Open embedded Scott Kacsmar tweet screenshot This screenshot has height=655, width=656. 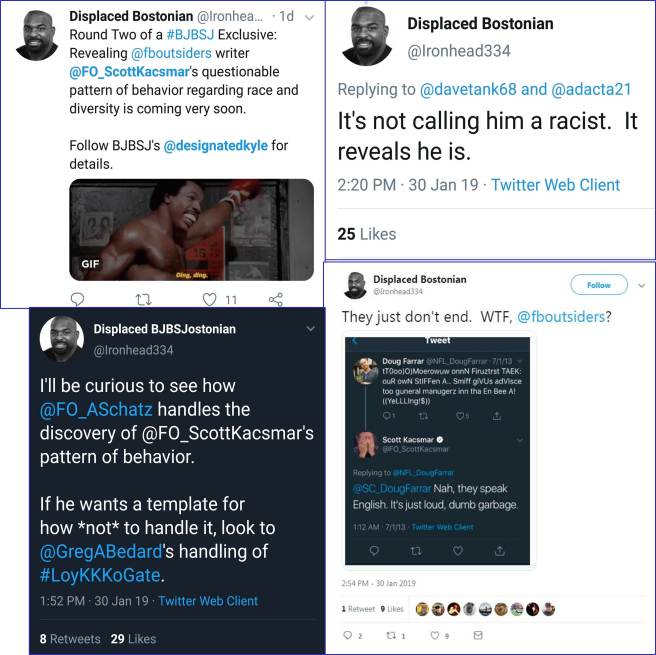pos(437,451)
